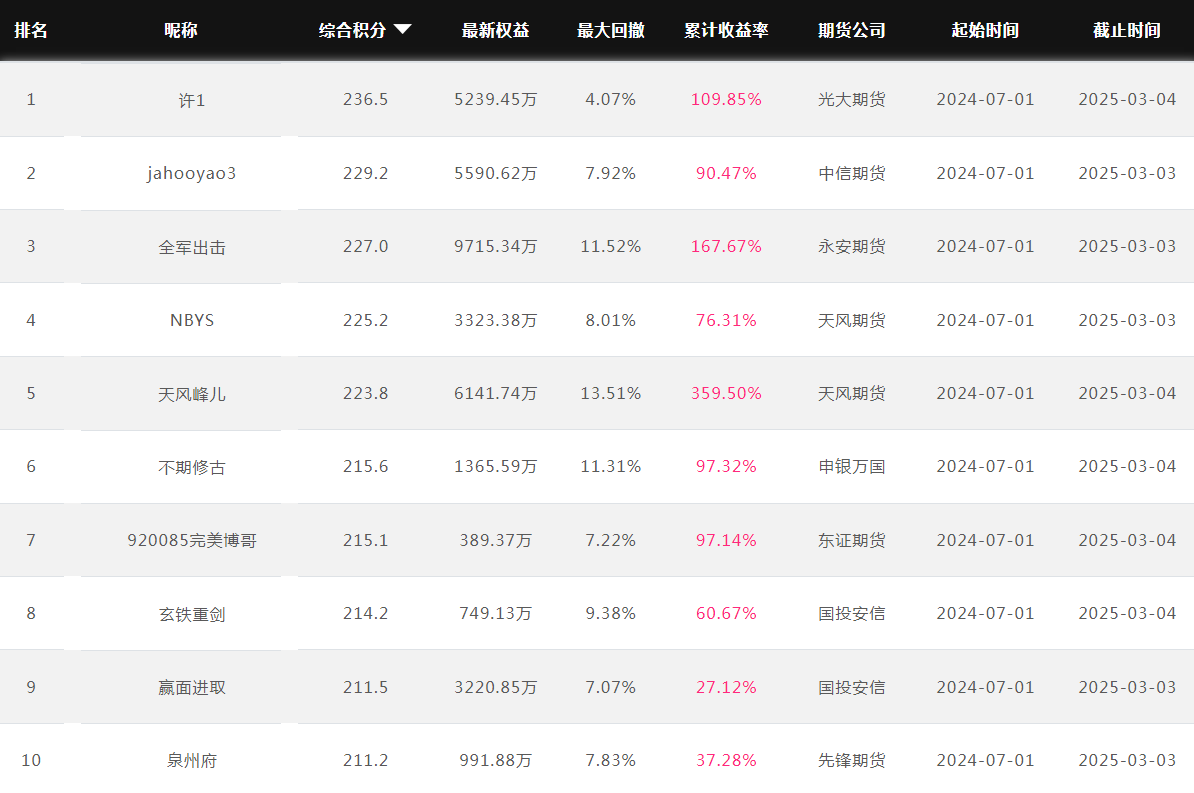Click cumulative return 27.12%
This screenshot has width=1194, height=793.
click(726, 687)
